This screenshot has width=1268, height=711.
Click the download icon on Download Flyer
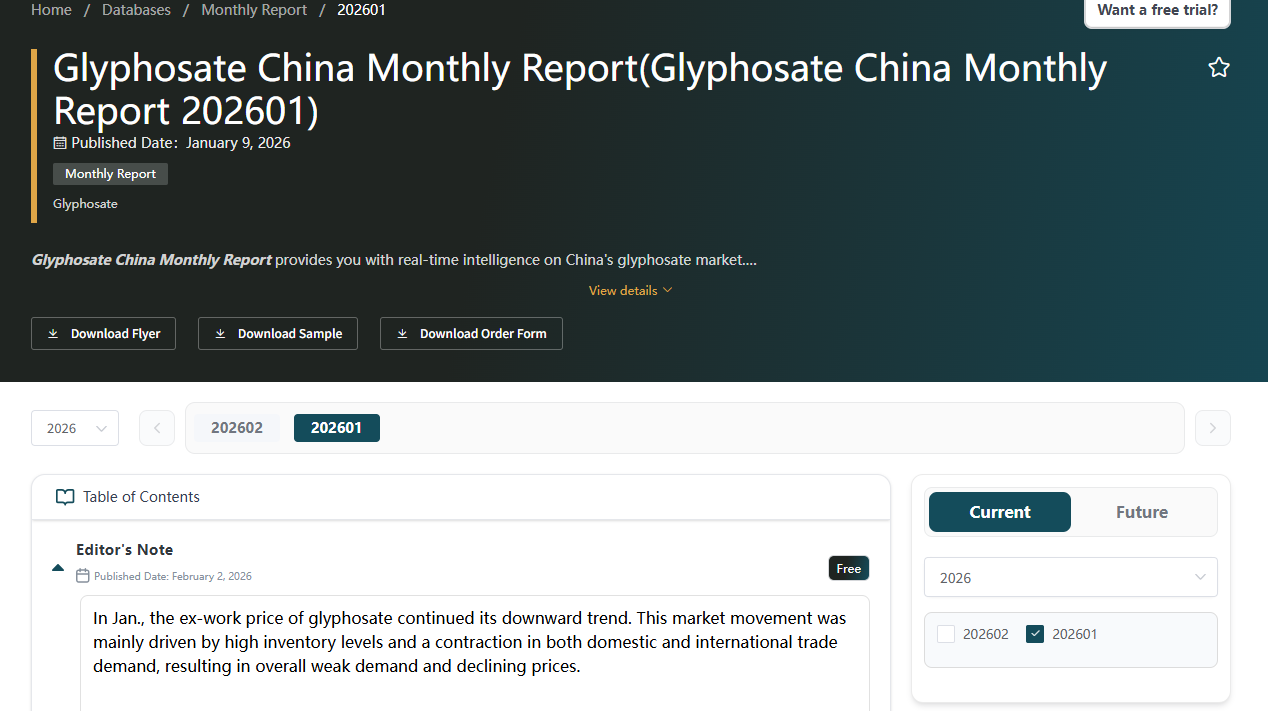click(x=53, y=333)
